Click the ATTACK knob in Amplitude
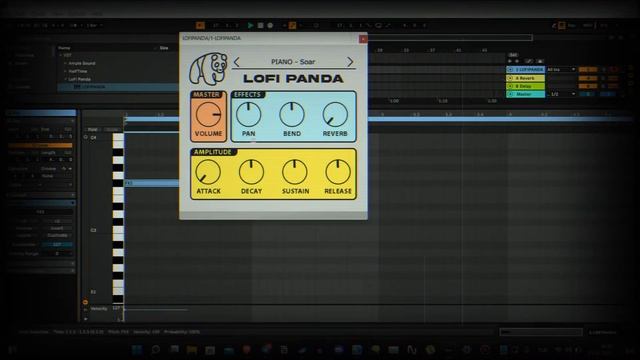This screenshot has height=360, width=640. [208, 172]
